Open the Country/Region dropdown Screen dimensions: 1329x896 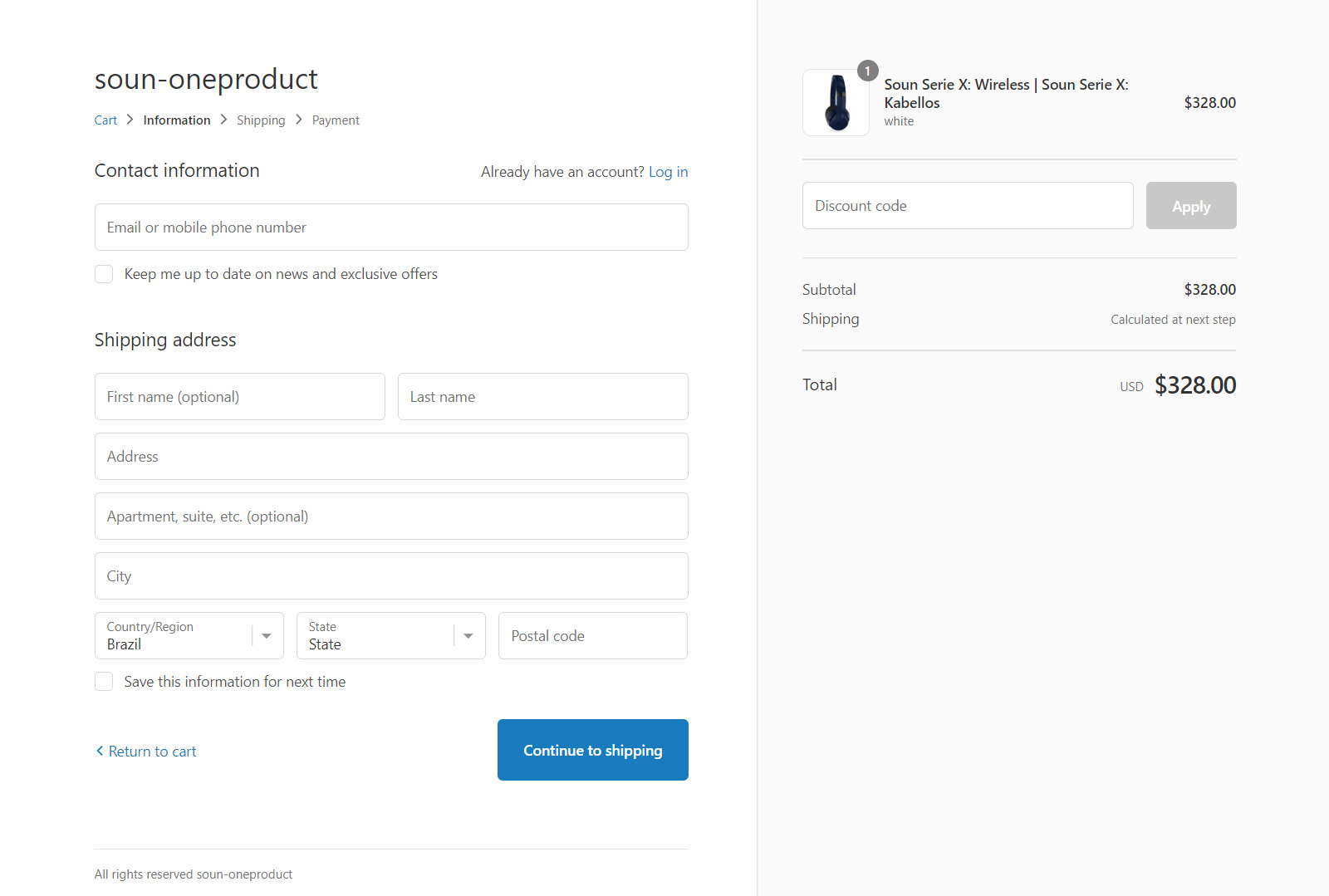[189, 636]
